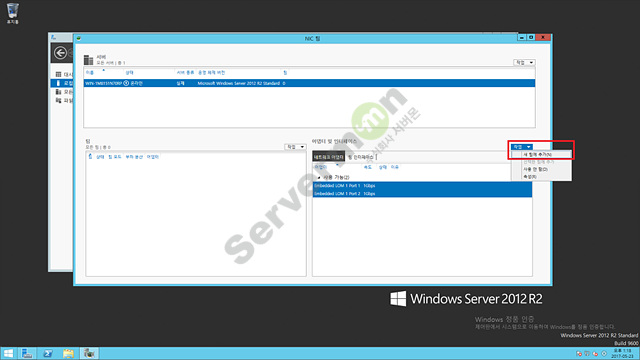640x360 pixels.
Task: Select the Embedded LOM 1 Port 1 adapter row
Action: pos(422,186)
